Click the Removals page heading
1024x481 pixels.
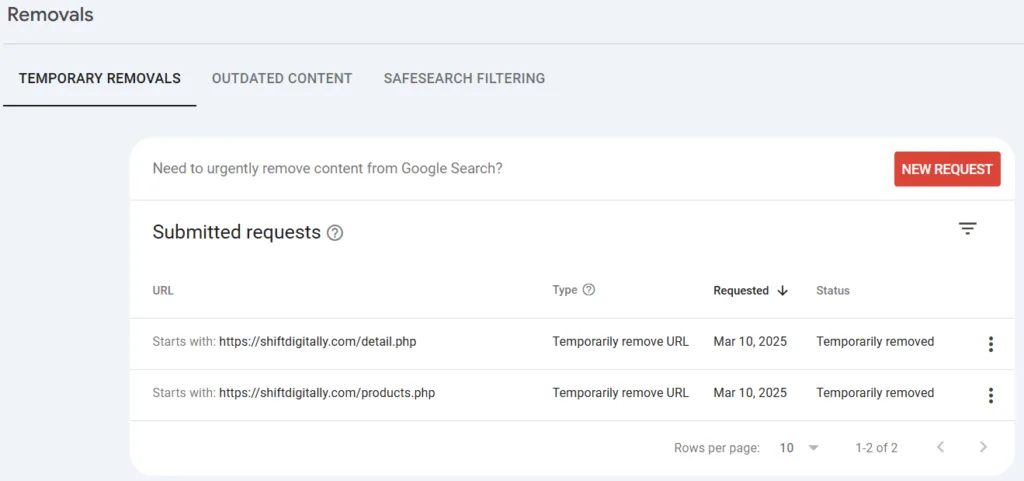point(50,14)
